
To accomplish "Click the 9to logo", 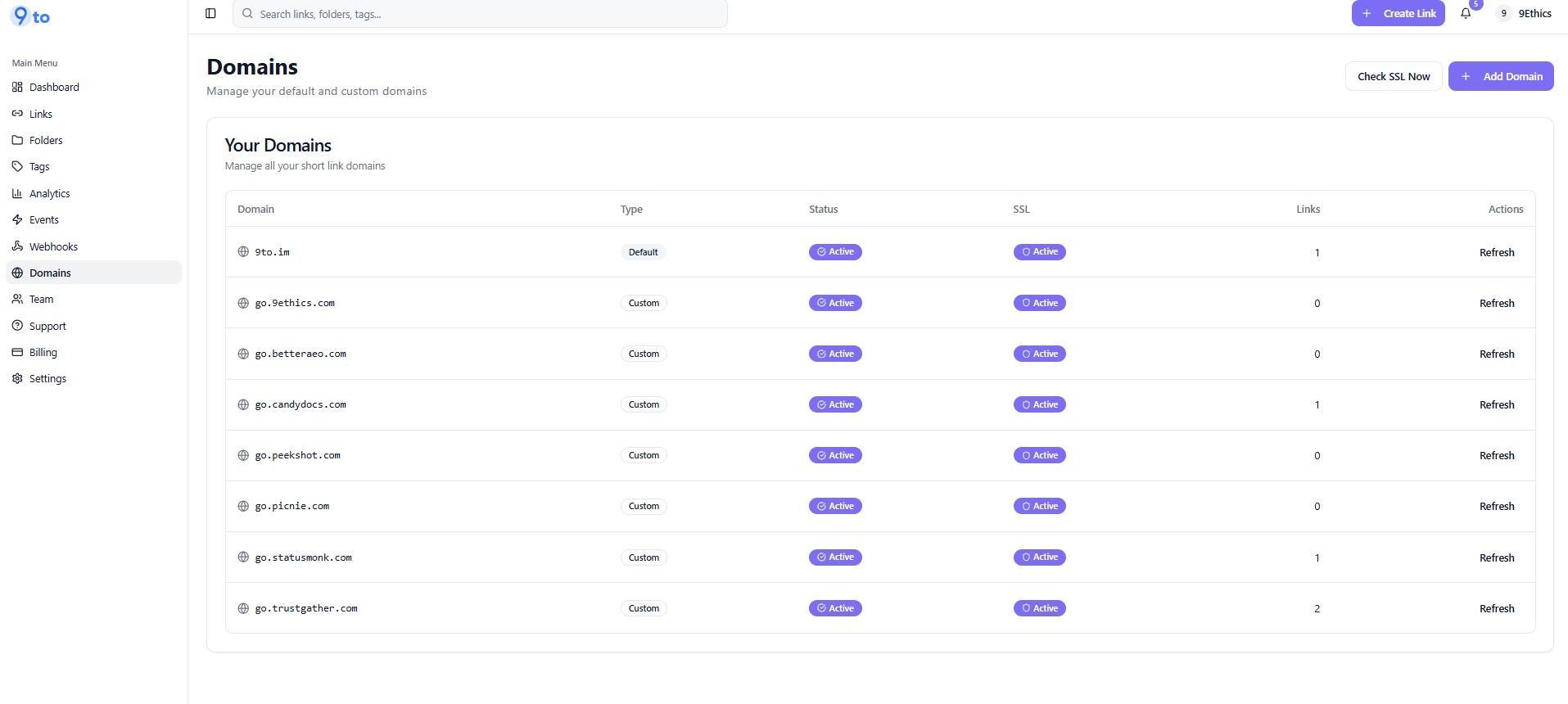I will (31, 16).
